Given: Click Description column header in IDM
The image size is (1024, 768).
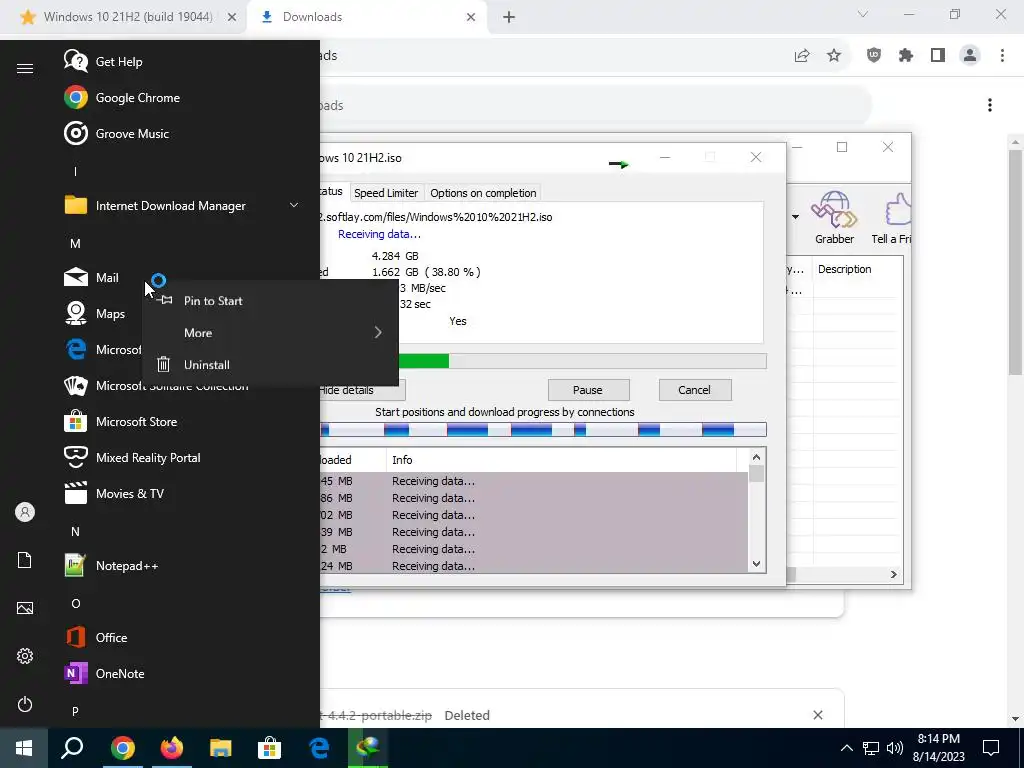Looking at the screenshot, I should [x=856, y=269].
